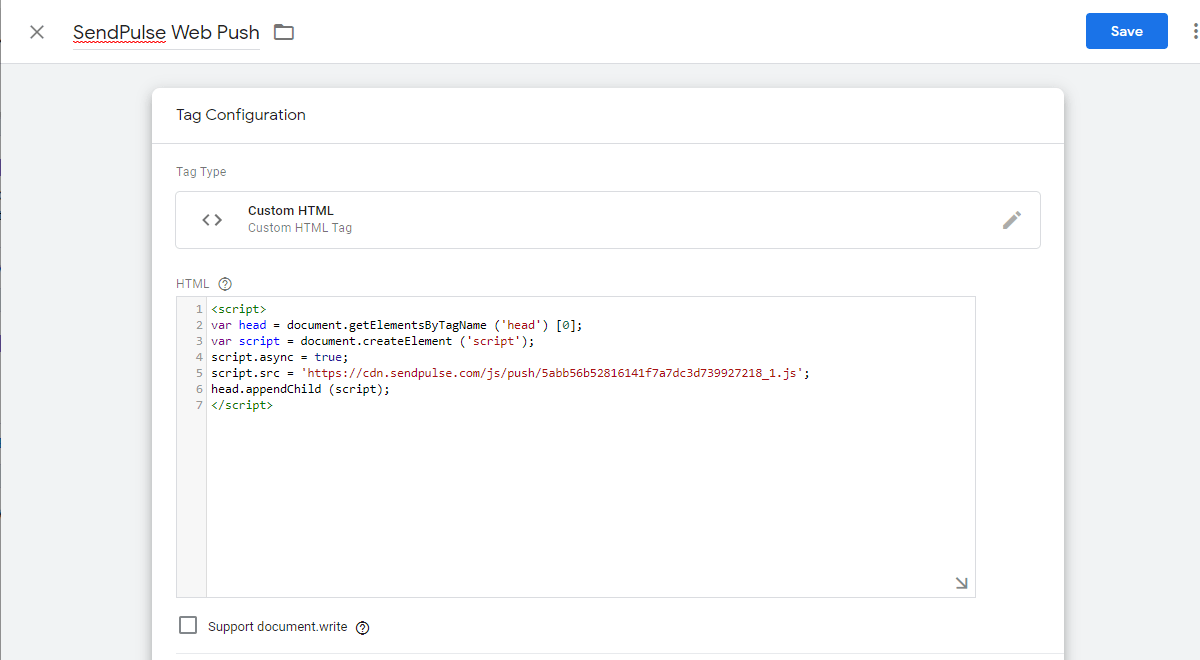Open the three-dot more options menu
This screenshot has height=660, width=1200.
tap(1194, 32)
